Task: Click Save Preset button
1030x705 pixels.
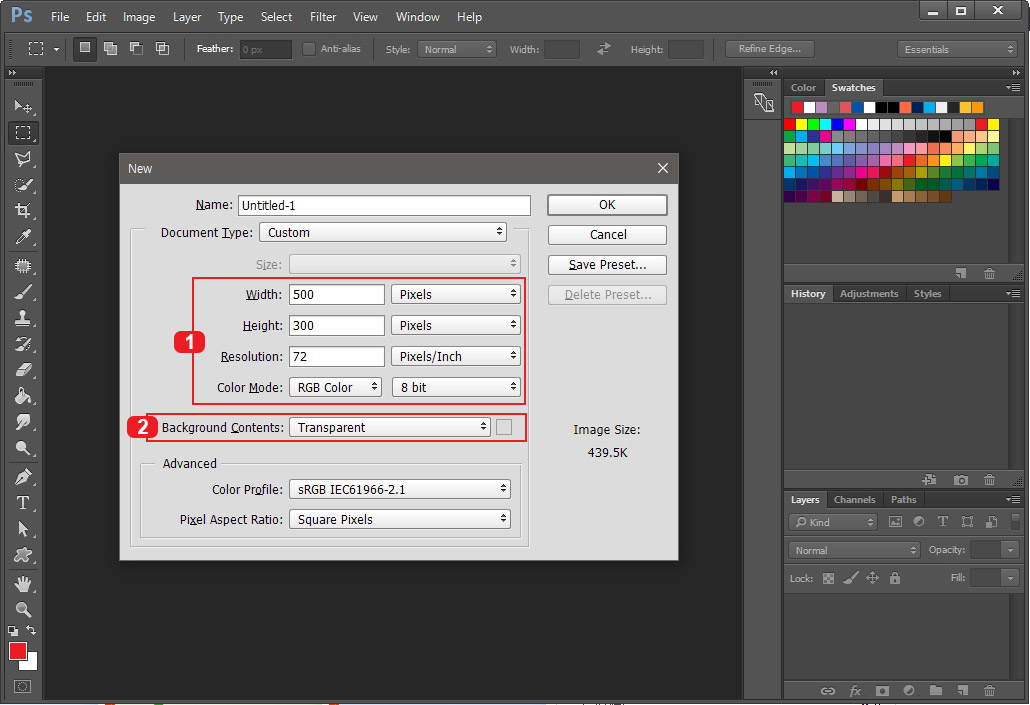Action: coord(607,265)
